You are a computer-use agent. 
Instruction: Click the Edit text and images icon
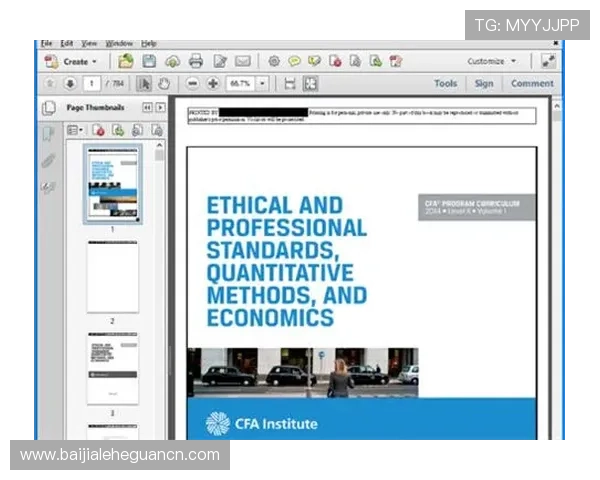click(220, 61)
